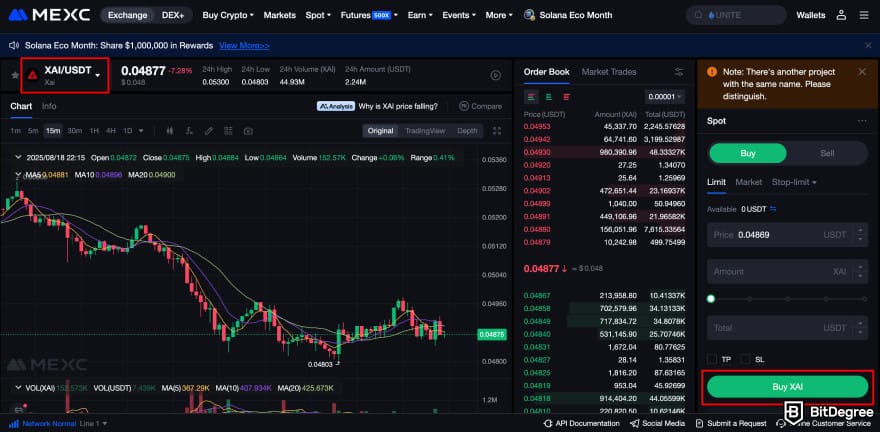Select the Market order tab

[749, 182]
